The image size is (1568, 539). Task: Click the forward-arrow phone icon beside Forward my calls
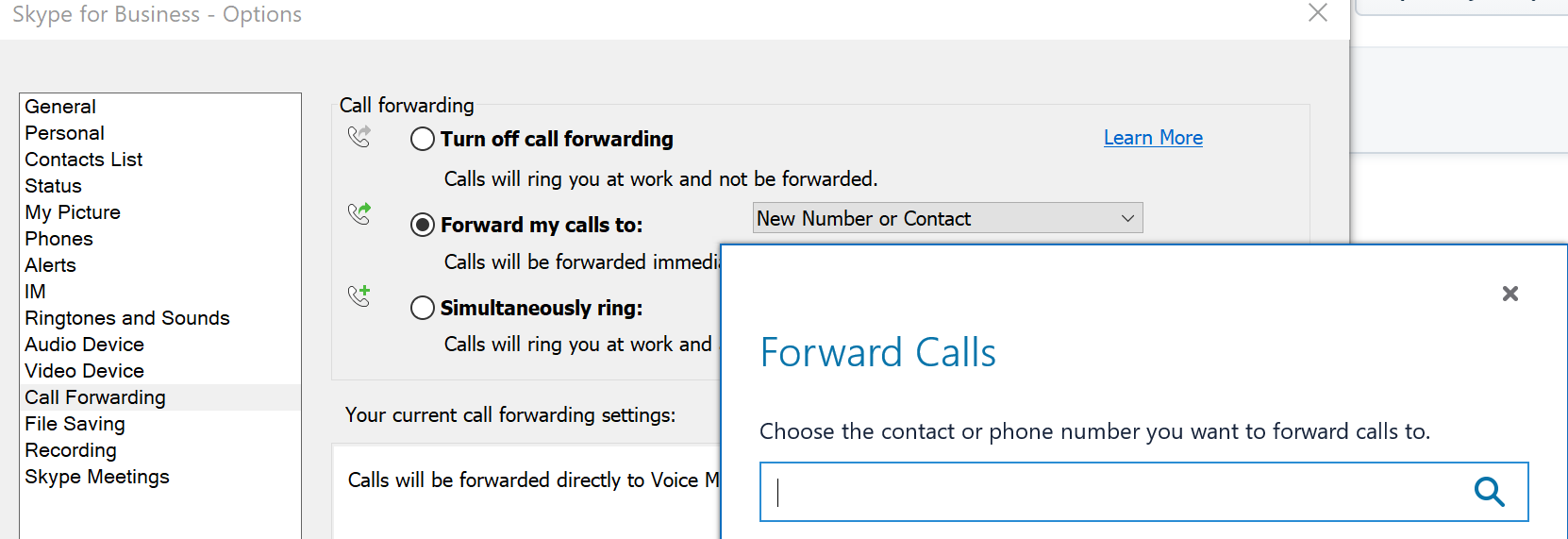359,214
